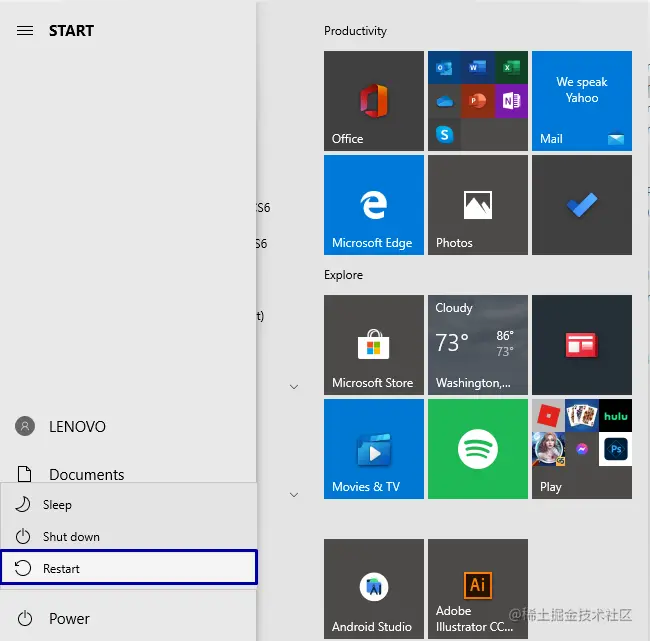Launch Adobe Illustrator CC tile
The image size is (650, 641).
pyautogui.click(x=478, y=589)
